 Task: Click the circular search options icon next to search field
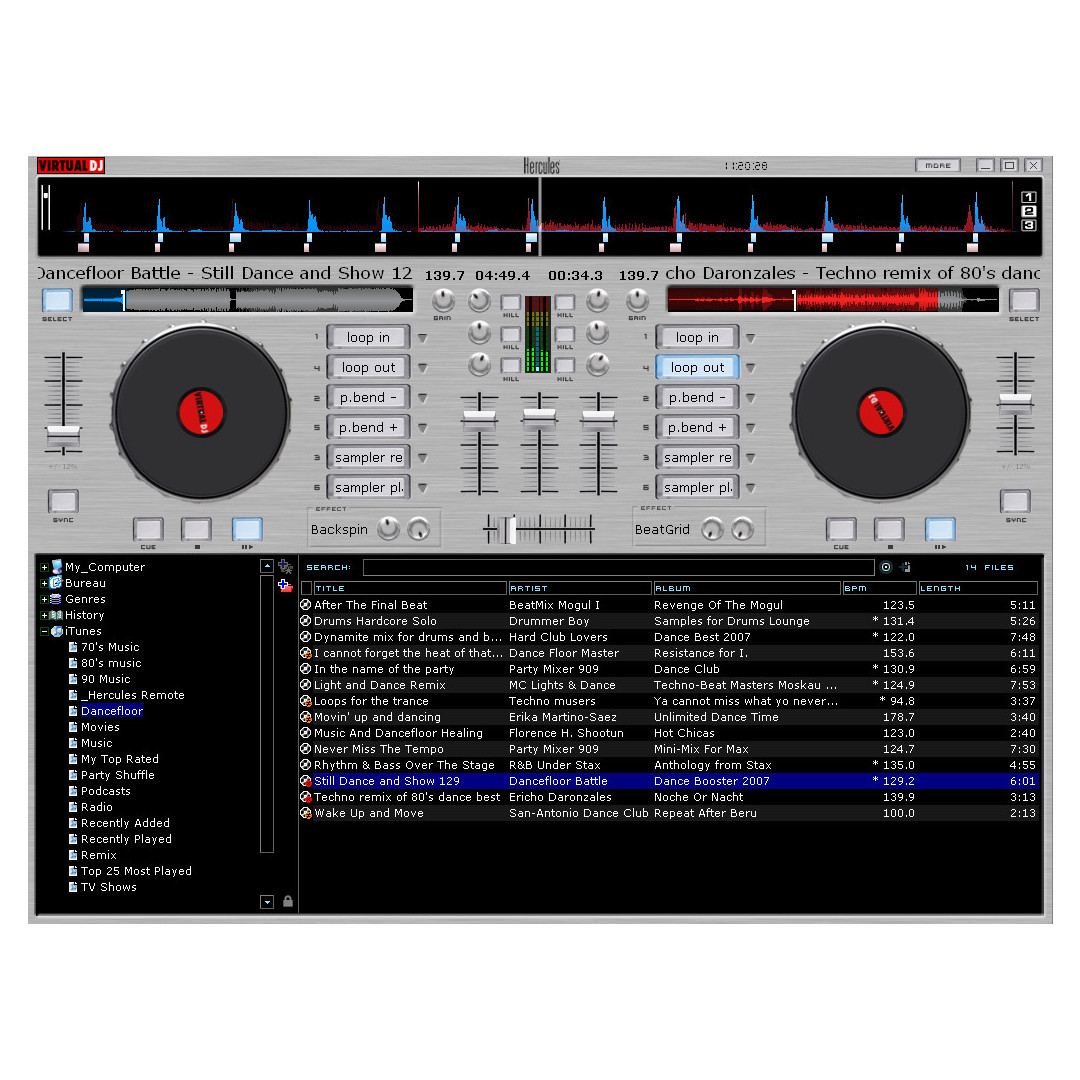(886, 567)
